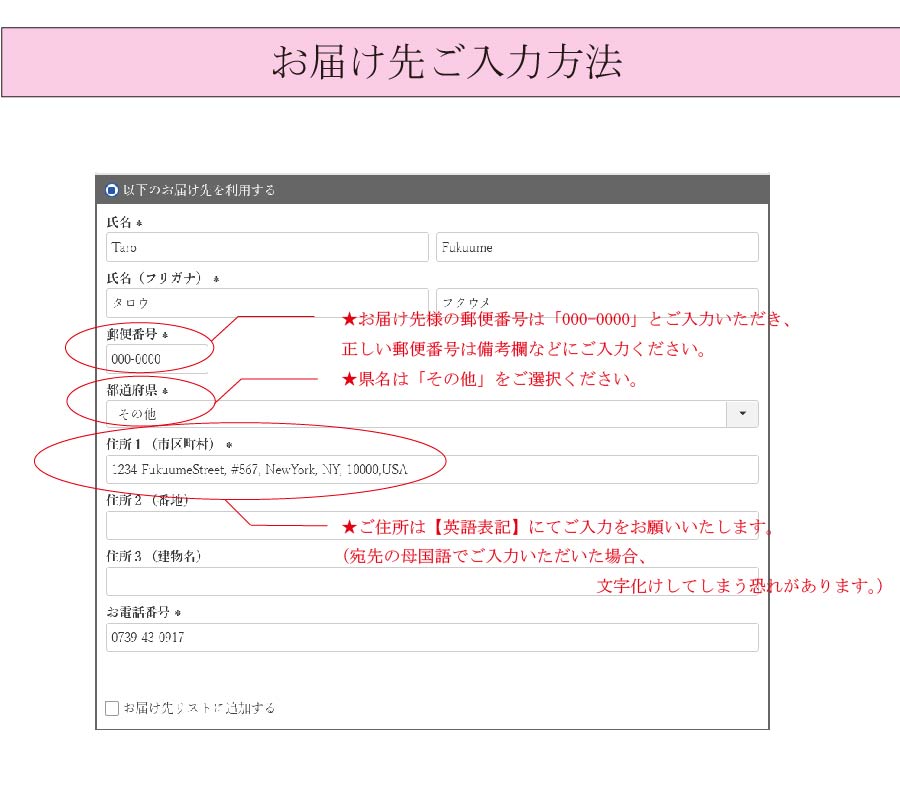Click the 住所1(市区町村) field label
900x788 pixels.
tap(164, 444)
